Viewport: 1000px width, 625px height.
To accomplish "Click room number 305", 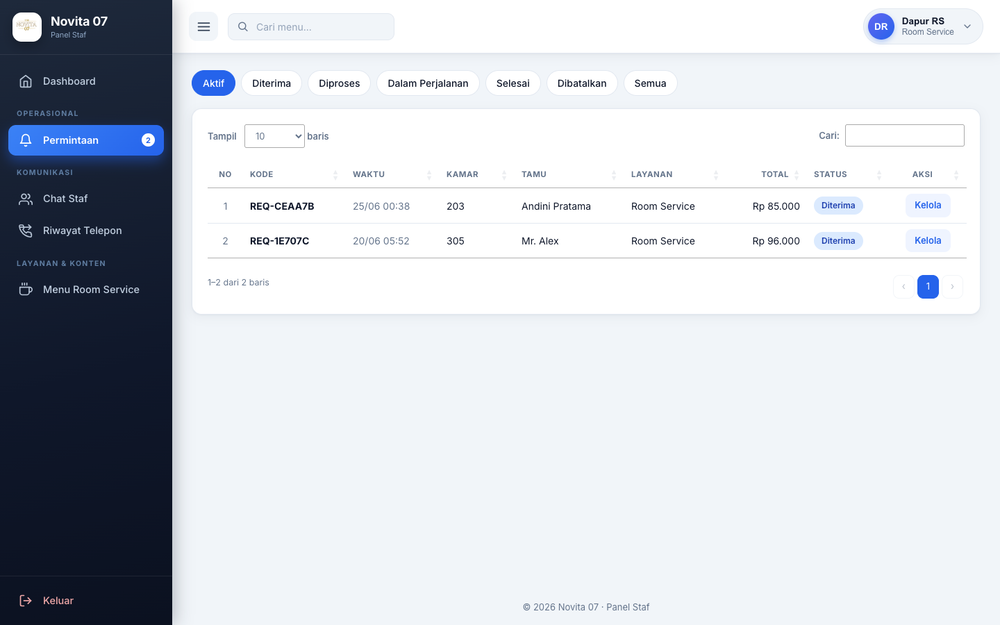I will [455, 241].
